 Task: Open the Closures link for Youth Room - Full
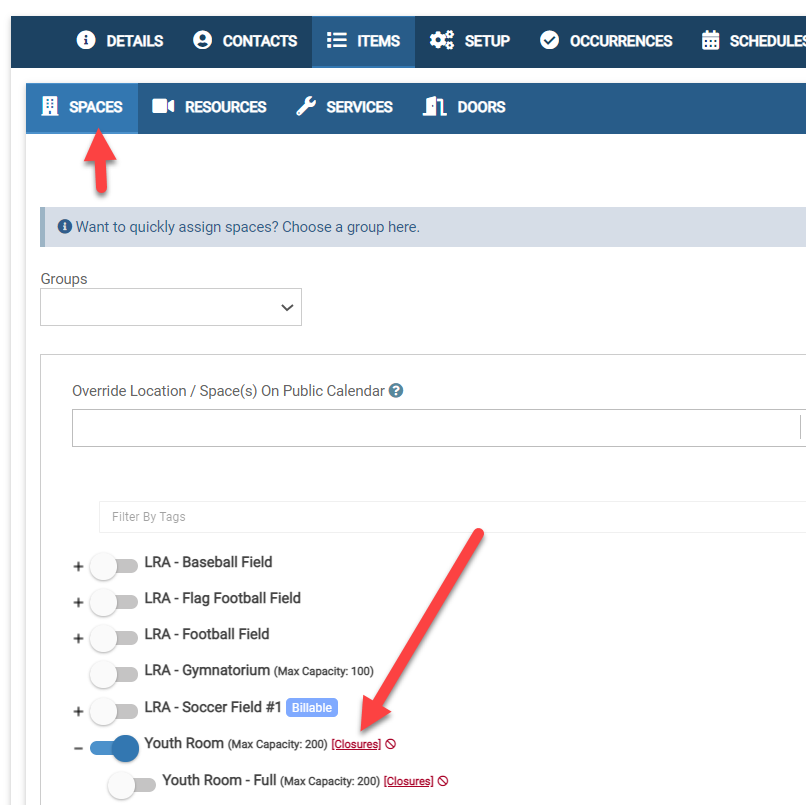408,781
